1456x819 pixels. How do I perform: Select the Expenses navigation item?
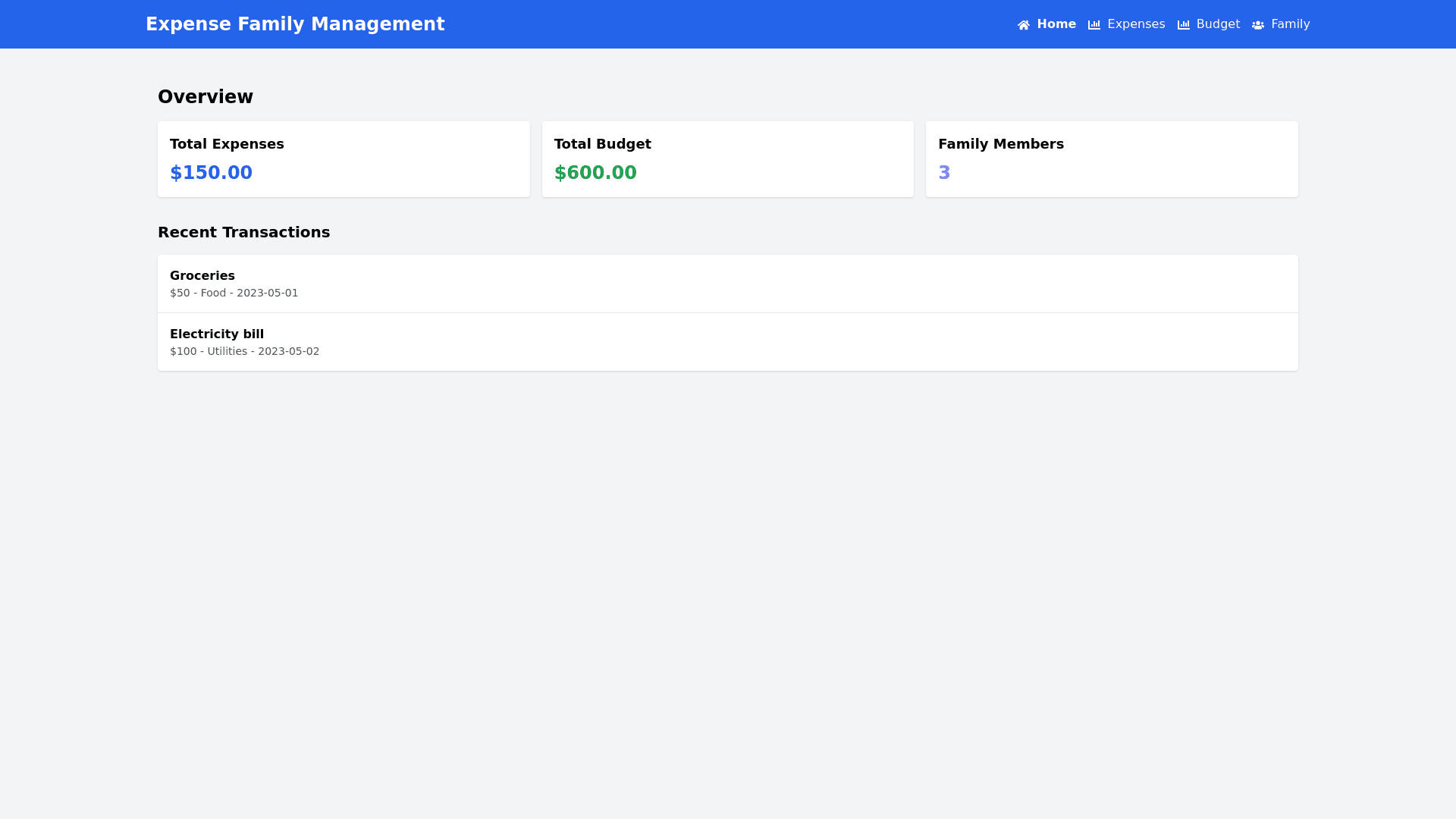[1136, 24]
